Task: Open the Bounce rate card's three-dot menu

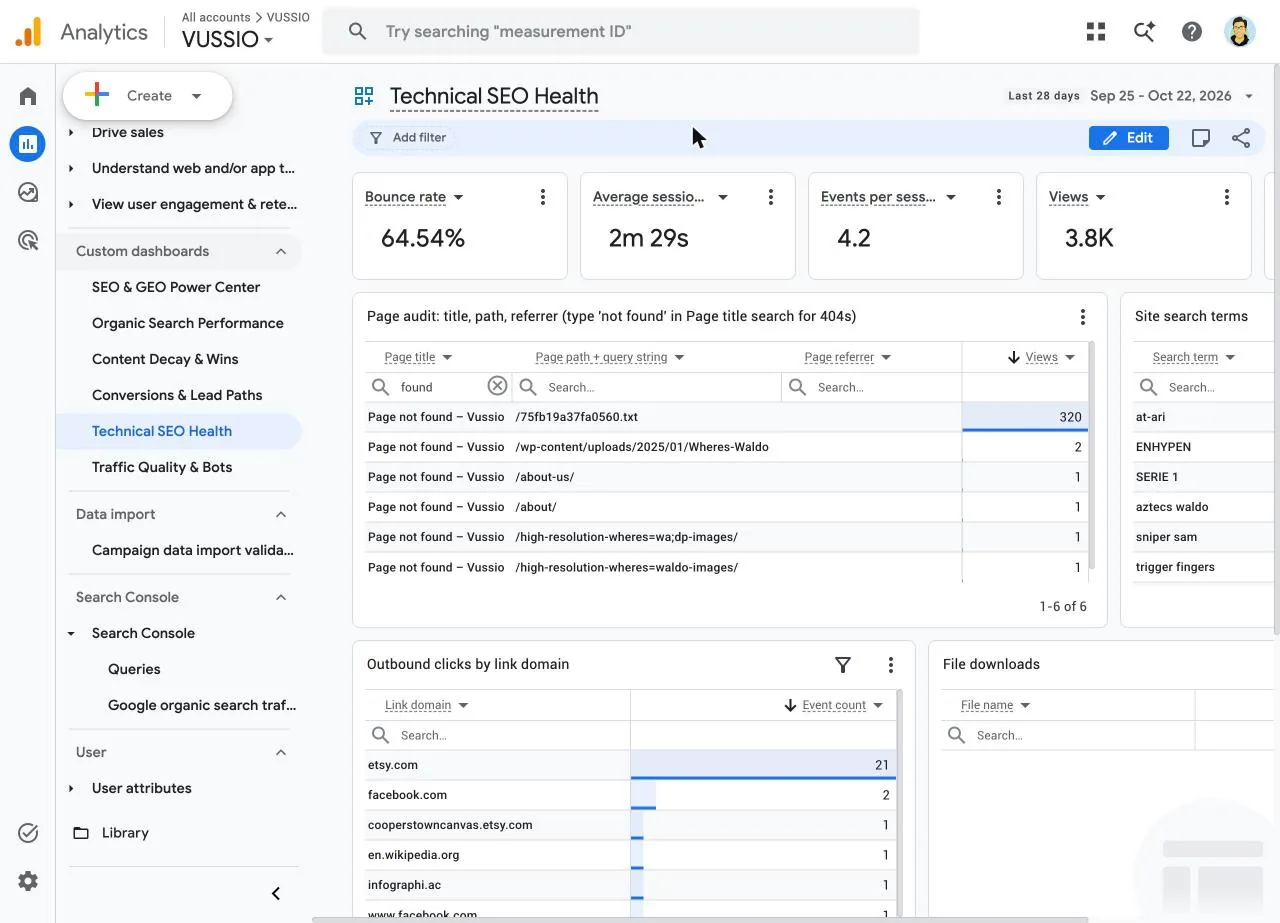Action: [543, 197]
